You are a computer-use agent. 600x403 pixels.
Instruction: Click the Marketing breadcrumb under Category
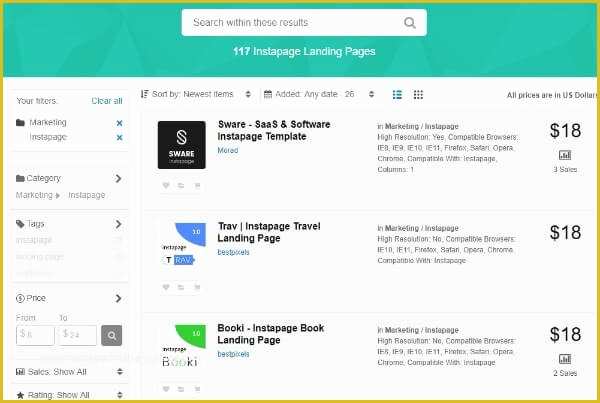(x=34, y=195)
